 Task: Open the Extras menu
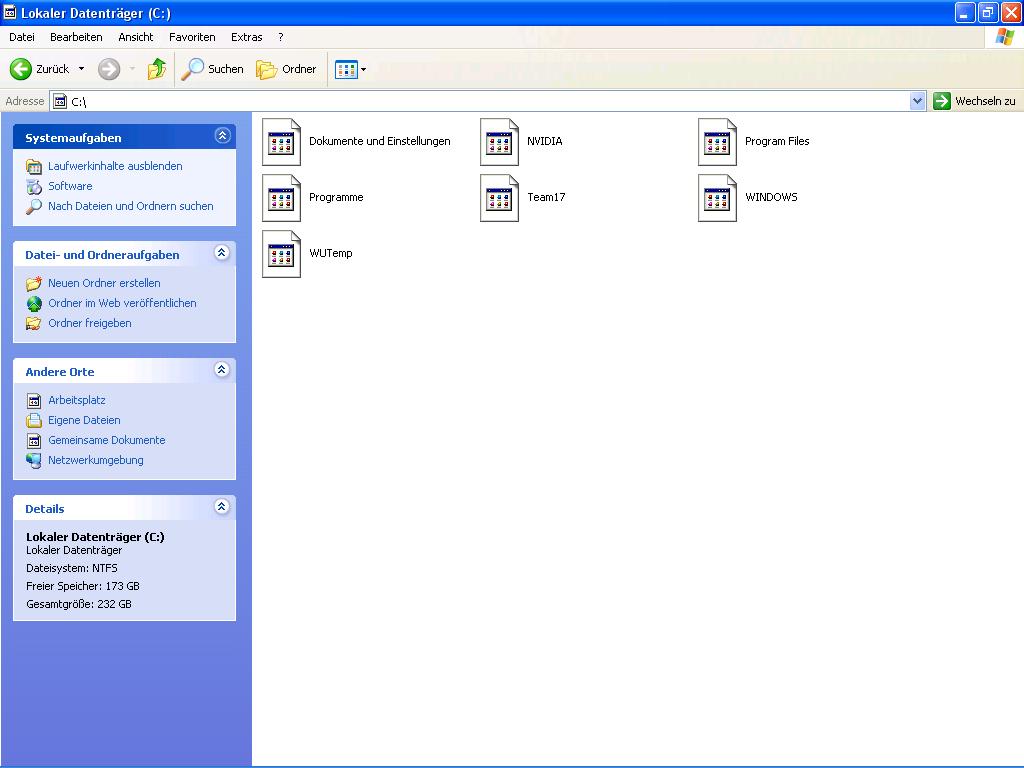pos(247,37)
